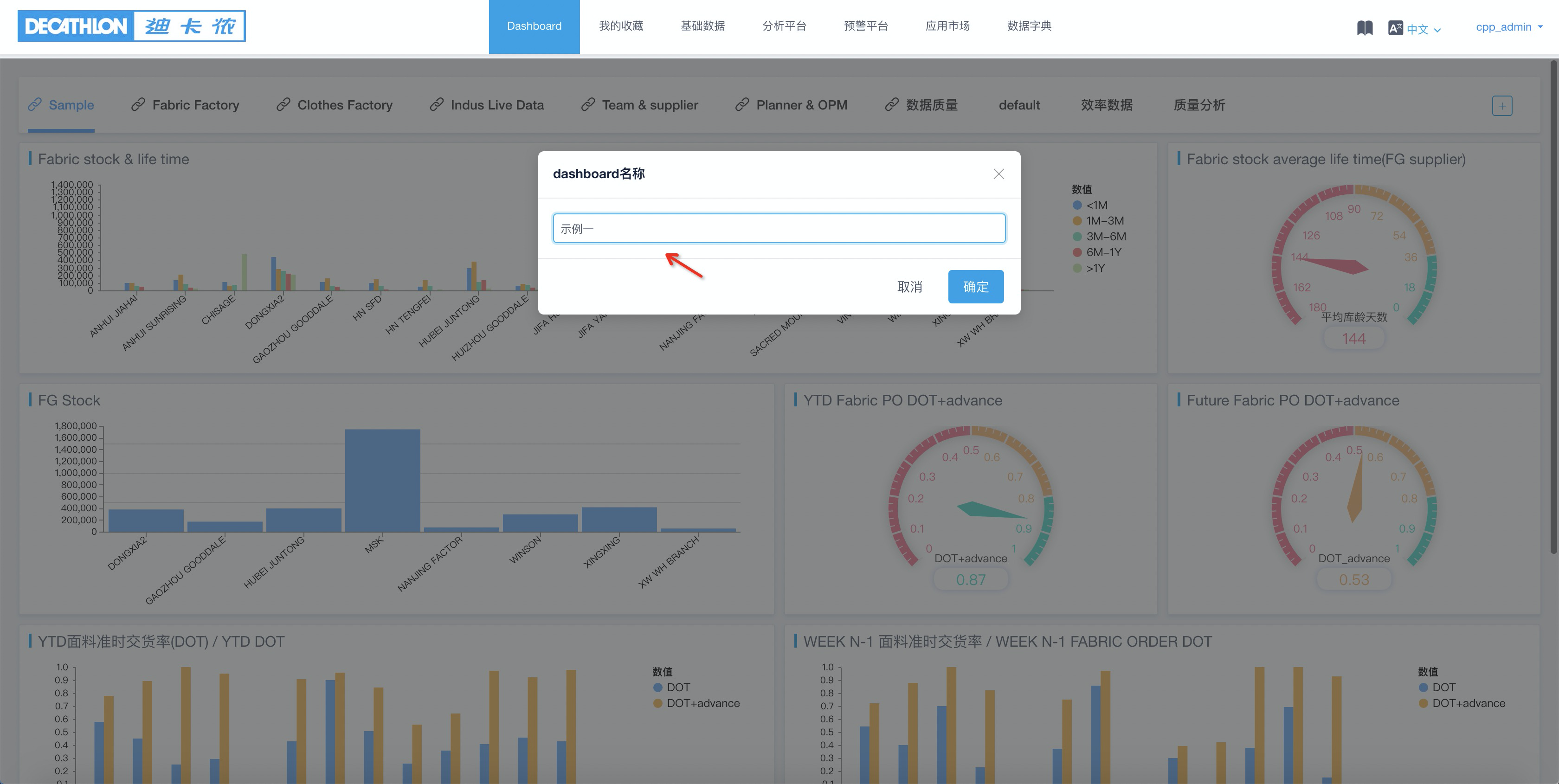This screenshot has width=1559, height=784.
Task: Click the Decathlon logo
Action: (131, 26)
